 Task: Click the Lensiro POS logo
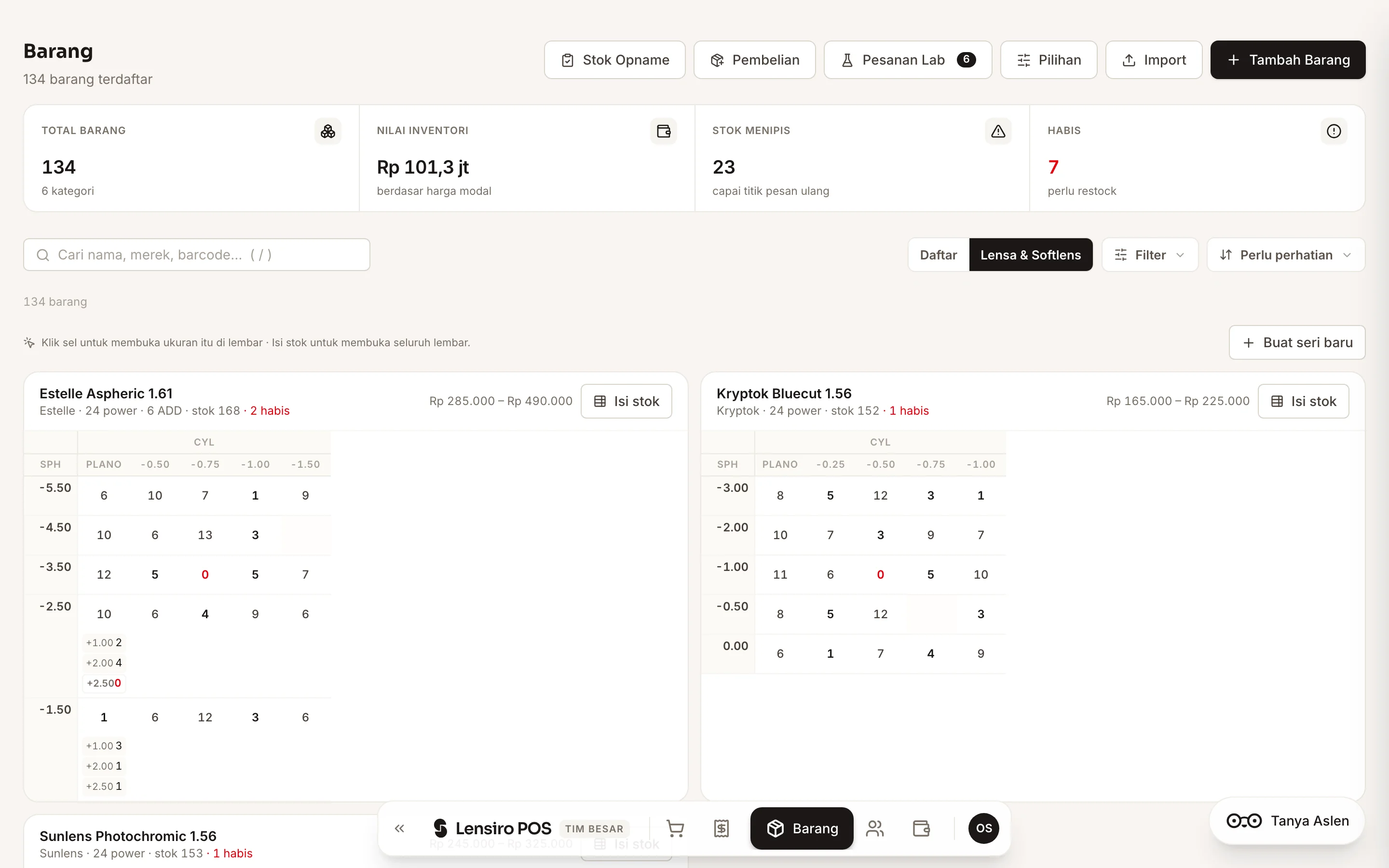[491, 828]
